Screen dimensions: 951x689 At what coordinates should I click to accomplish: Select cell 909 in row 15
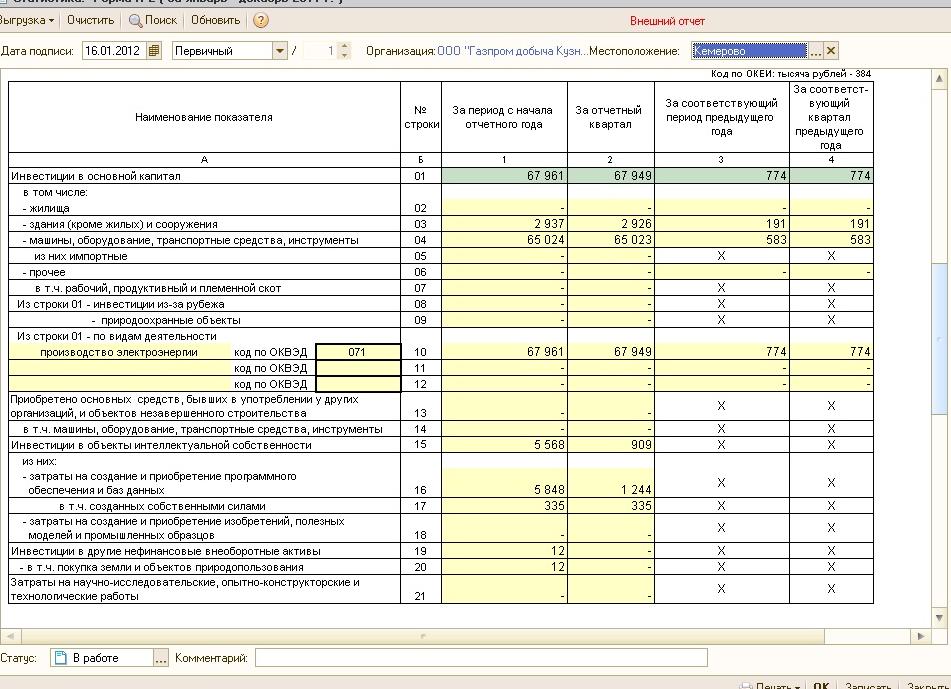pos(611,445)
